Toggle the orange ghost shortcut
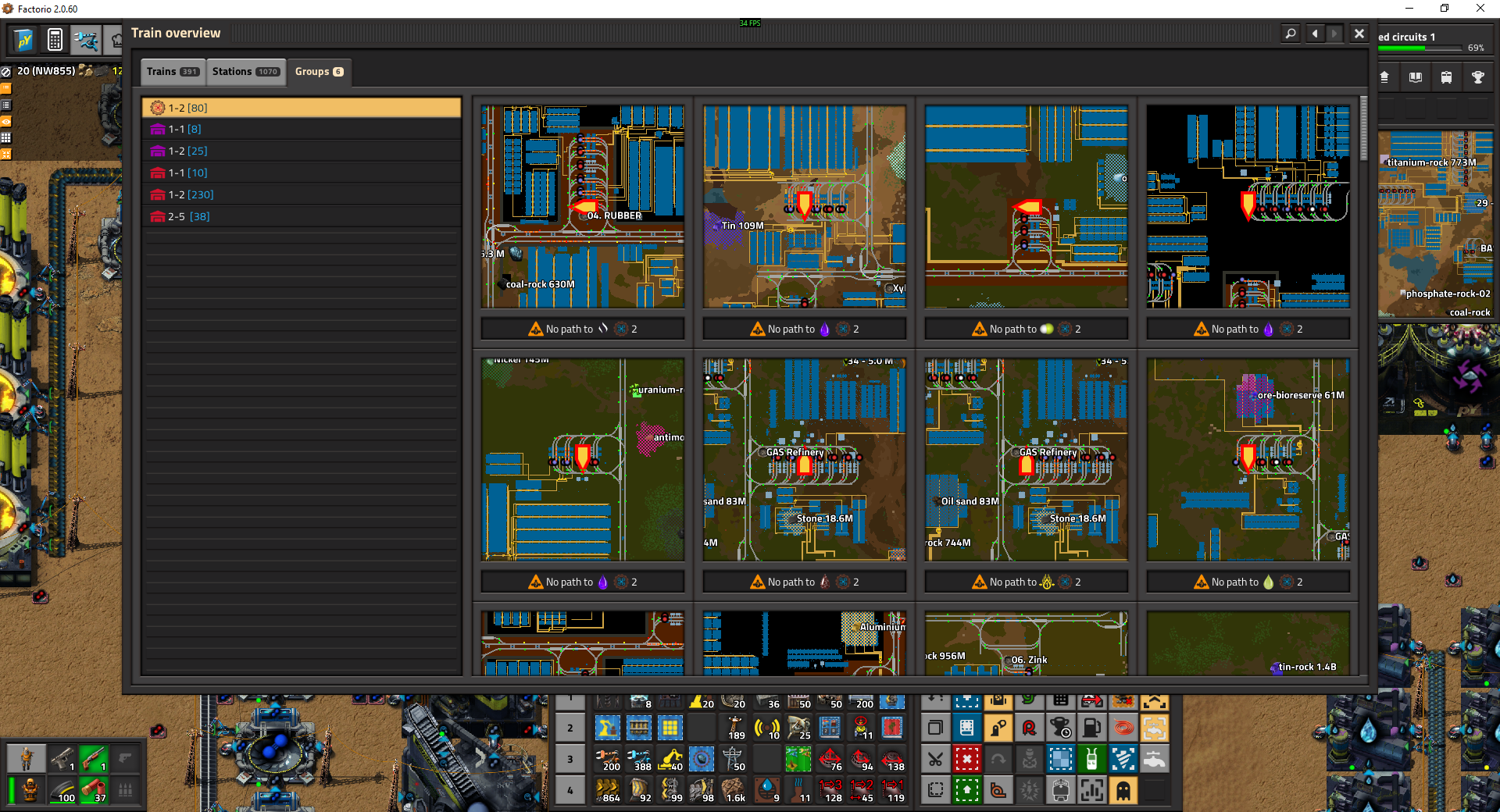The height and width of the screenshot is (812, 1500). point(1123,790)
